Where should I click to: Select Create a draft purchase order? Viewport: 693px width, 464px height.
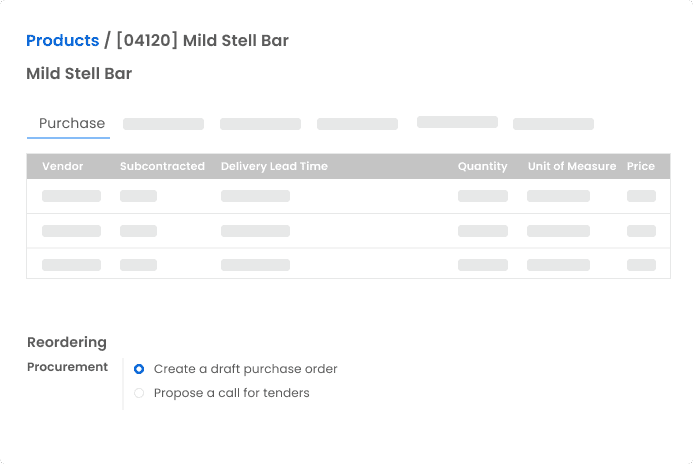[x=139, y=369]
